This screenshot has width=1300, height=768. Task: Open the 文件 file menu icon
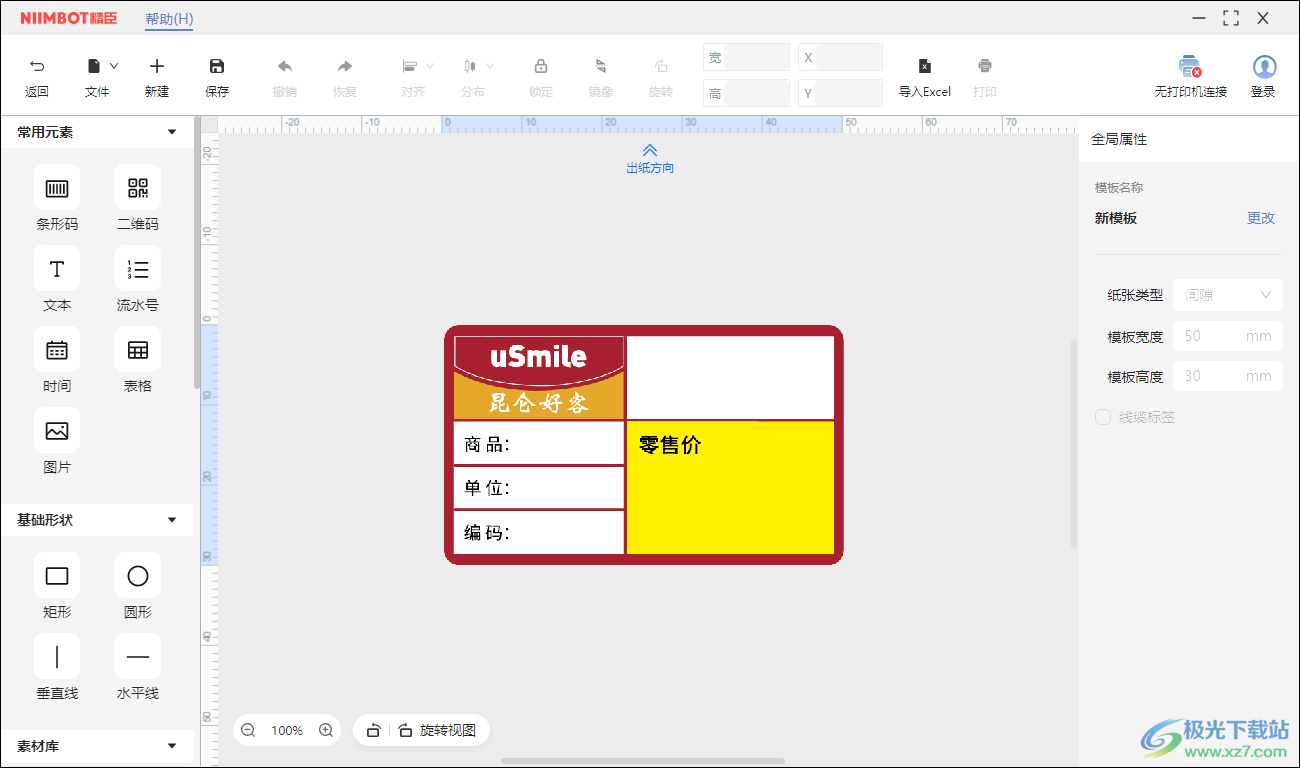coord(94,66)
